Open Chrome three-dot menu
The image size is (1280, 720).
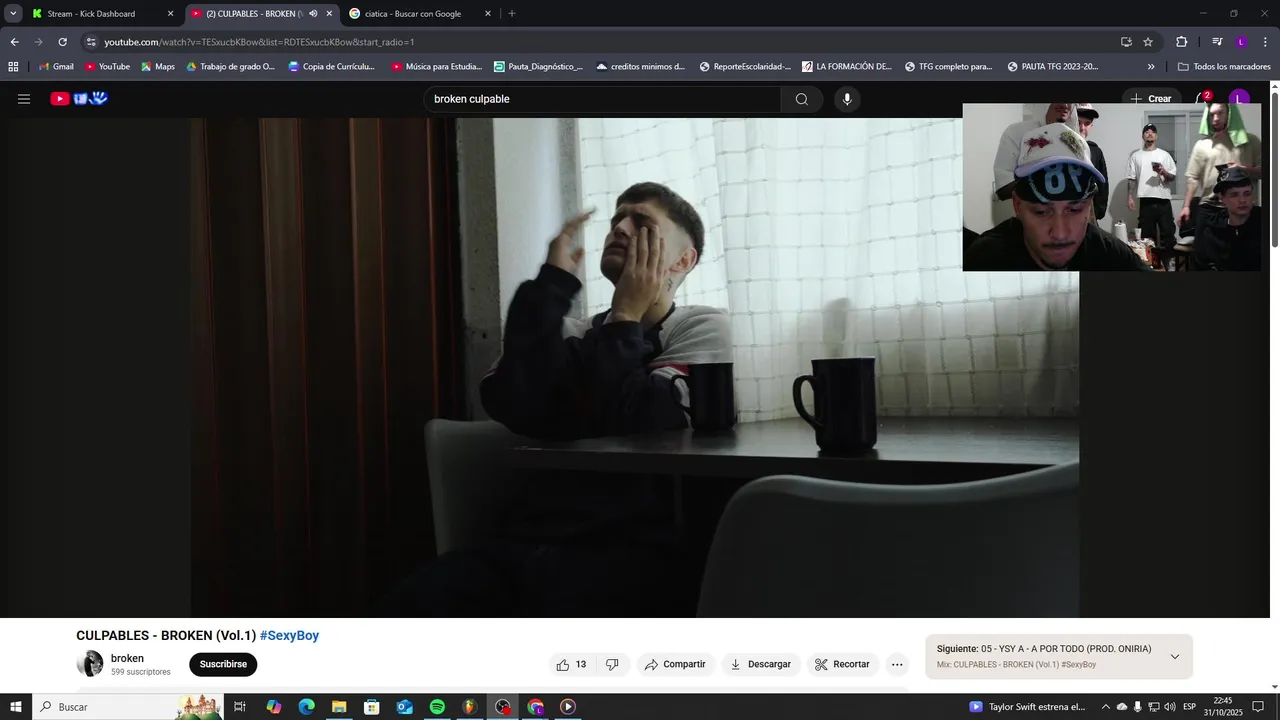1266,42
